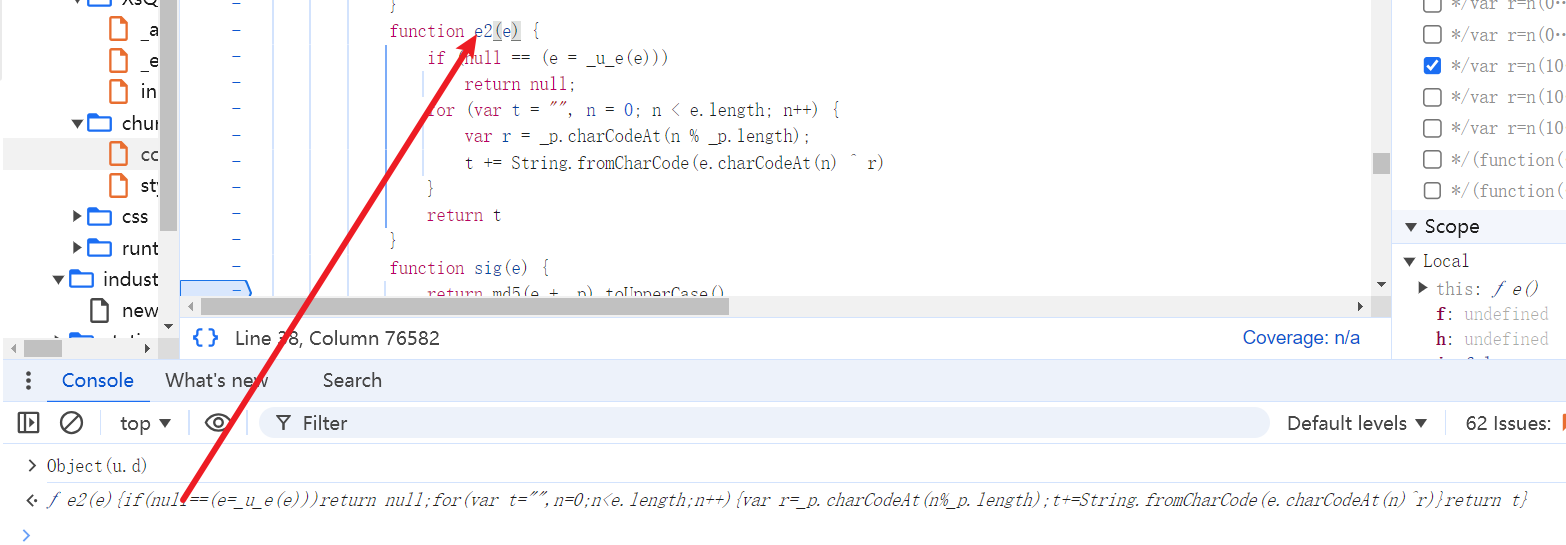
Task: Enable first var r=n(0 breakpoint checkbox
Action: coord(1432,4)
